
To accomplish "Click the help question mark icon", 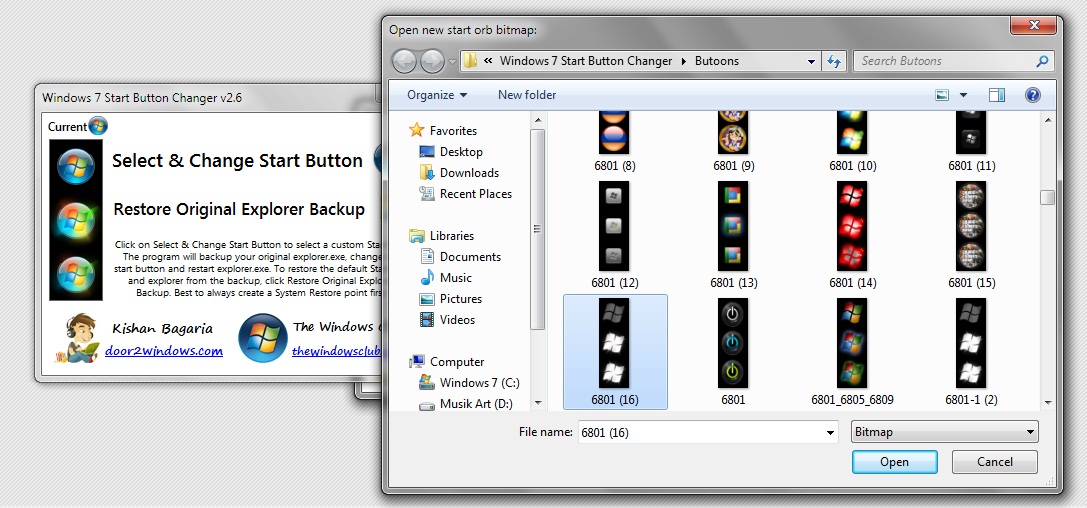I will coord(1032,95).
